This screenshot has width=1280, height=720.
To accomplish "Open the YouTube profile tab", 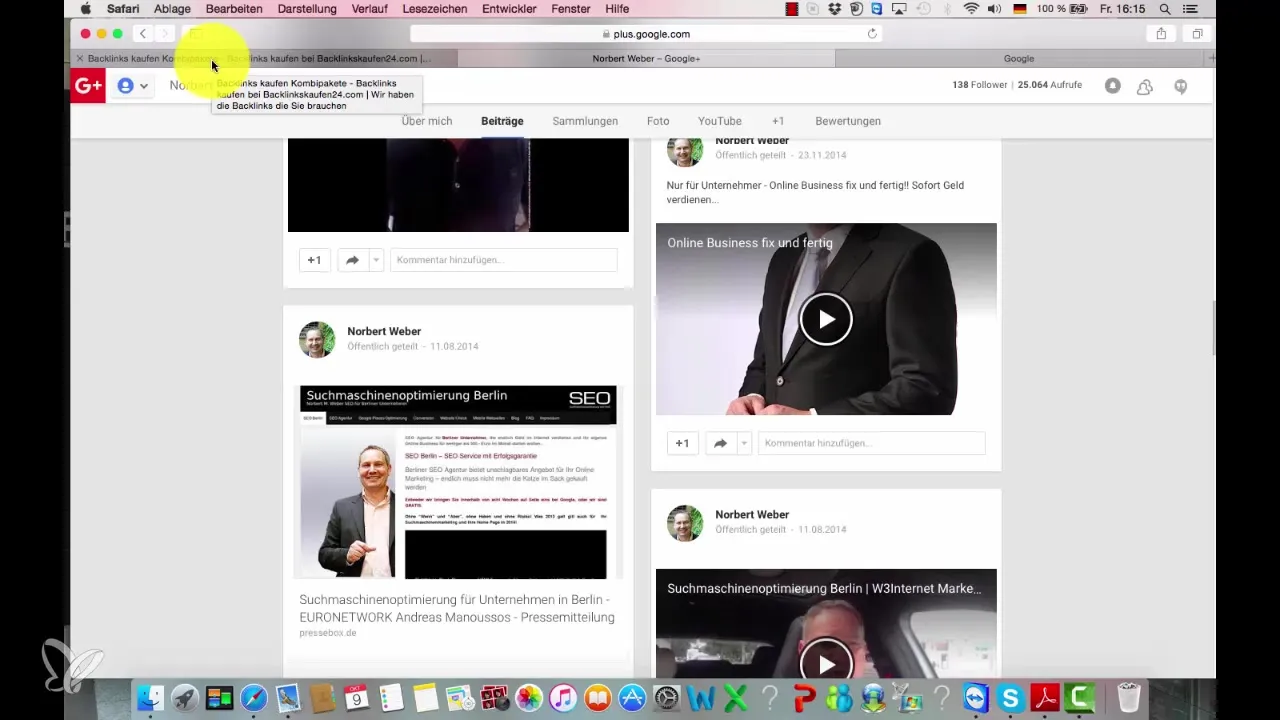I will tap(720, 121).
